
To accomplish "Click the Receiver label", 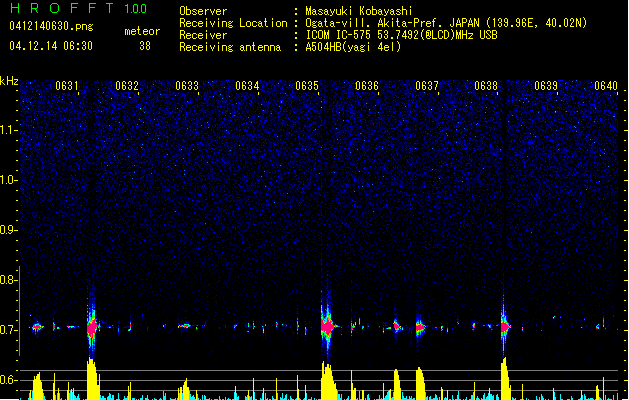I will (203, 35).
